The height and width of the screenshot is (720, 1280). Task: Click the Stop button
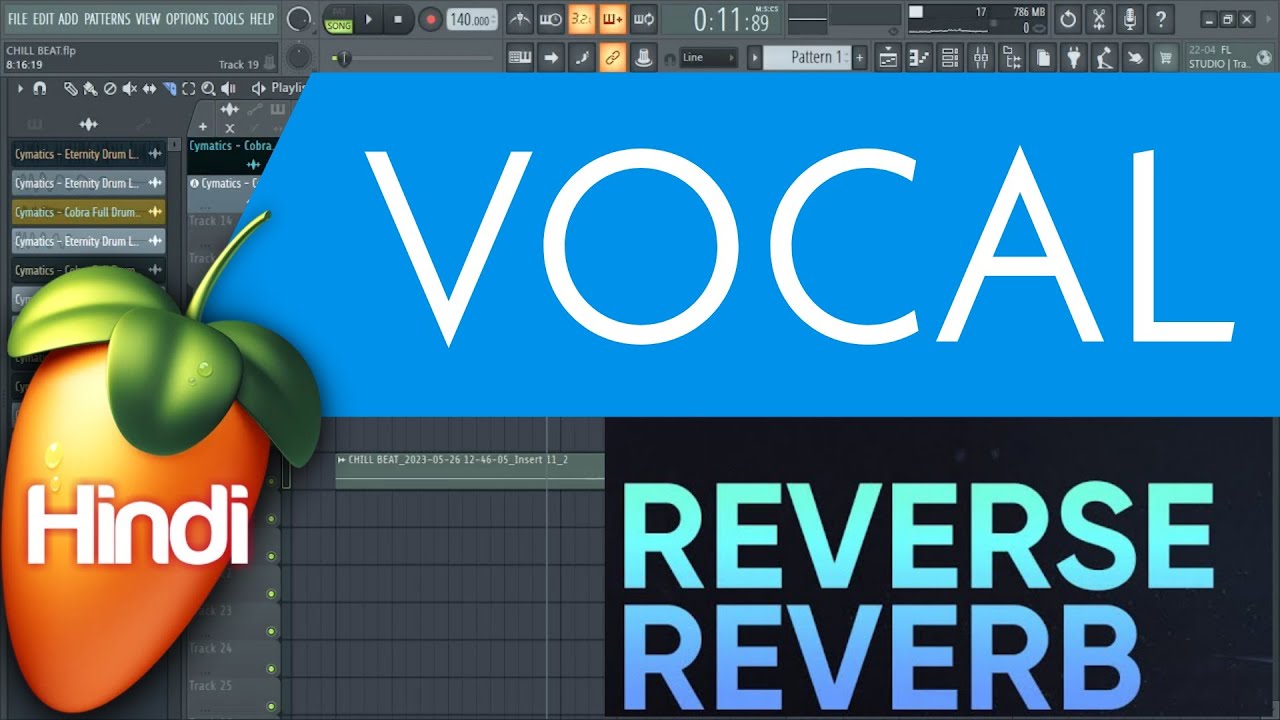(x=398, y=19)
